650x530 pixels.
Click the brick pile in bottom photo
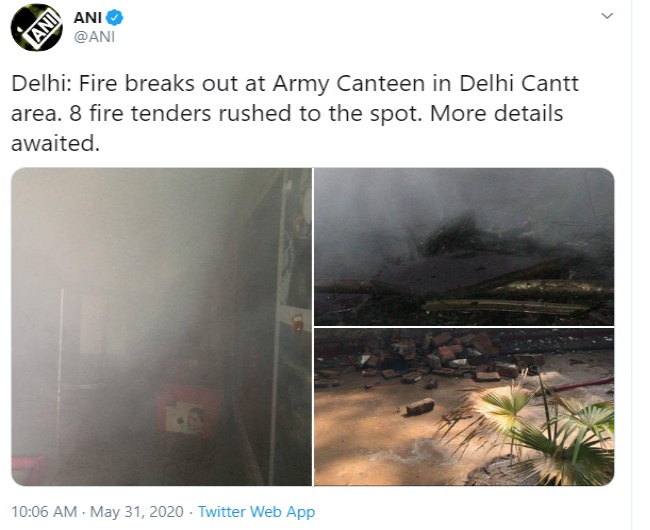[x=431, y=356]
